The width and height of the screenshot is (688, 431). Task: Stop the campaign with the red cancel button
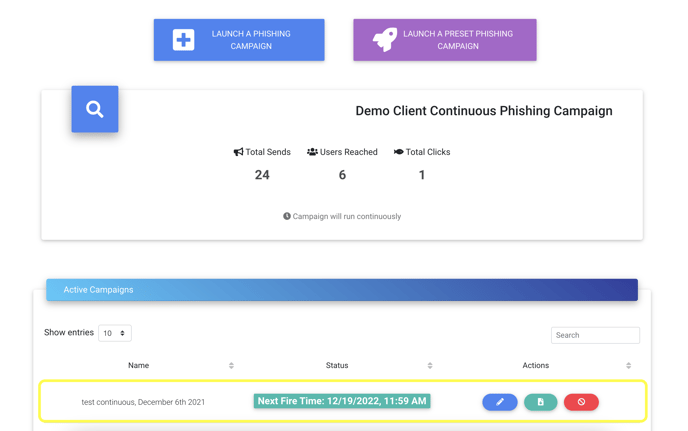[581, 402]
